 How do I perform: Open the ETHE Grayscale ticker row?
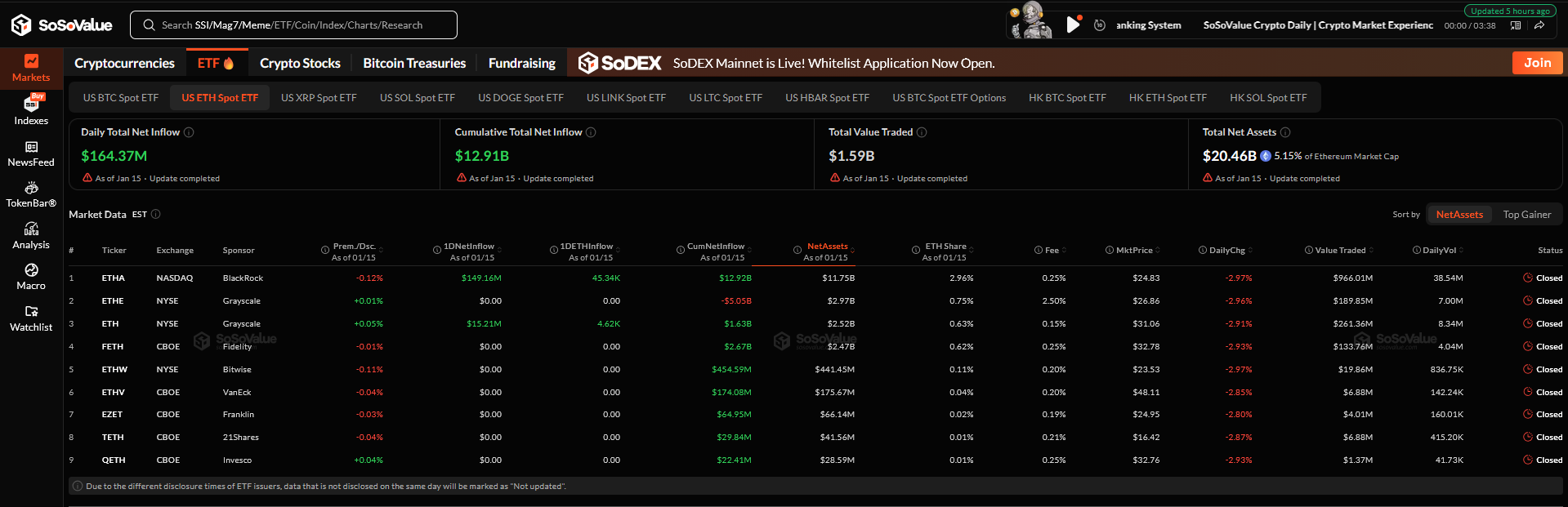(815, 300)
